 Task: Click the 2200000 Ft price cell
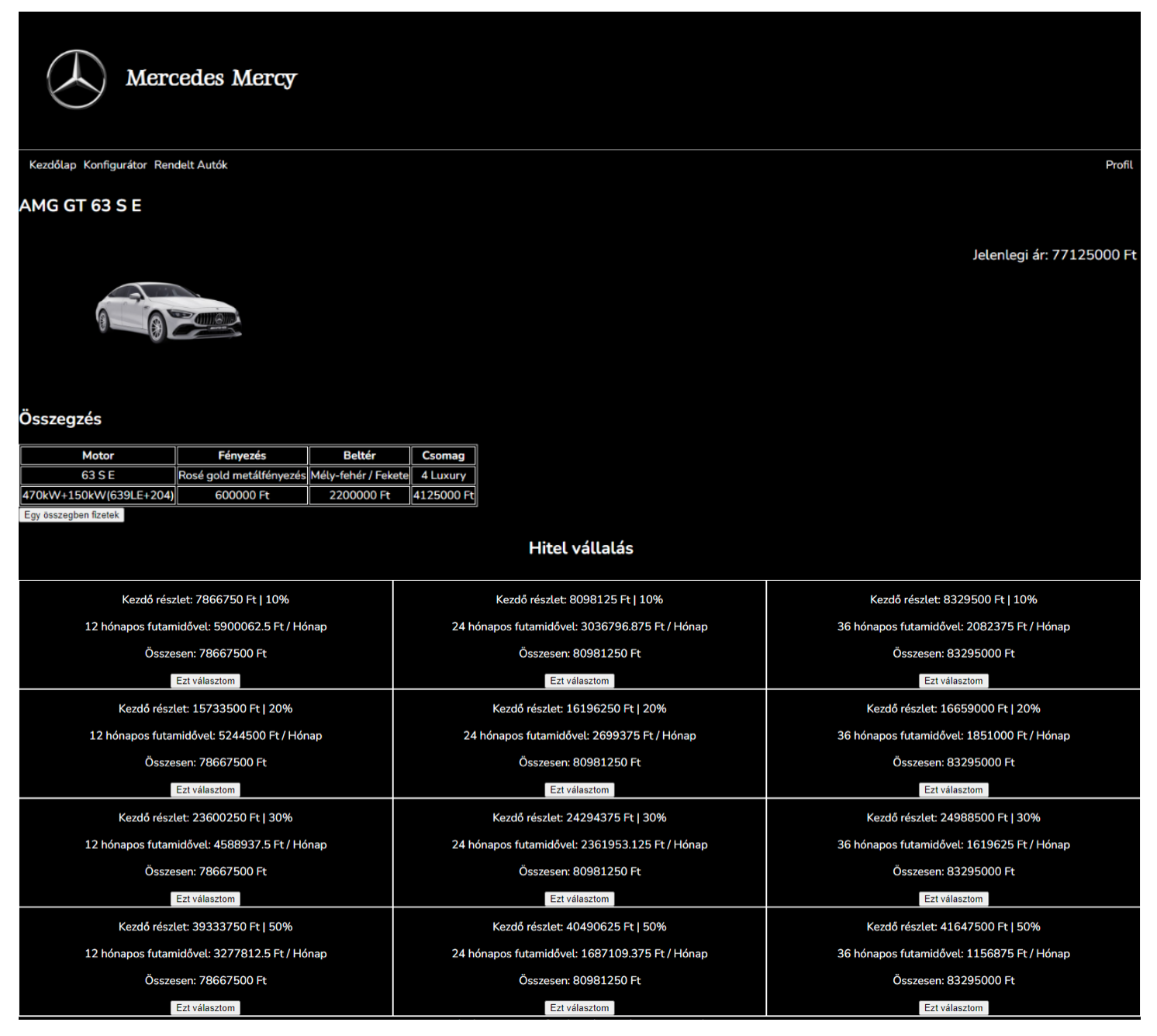359,496
